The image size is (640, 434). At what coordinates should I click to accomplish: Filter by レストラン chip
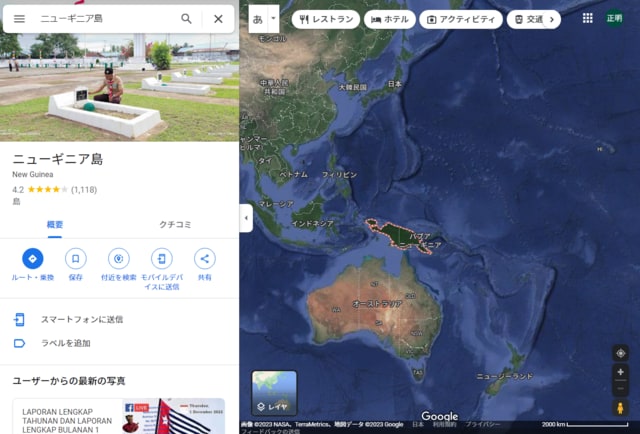[326, 19]
